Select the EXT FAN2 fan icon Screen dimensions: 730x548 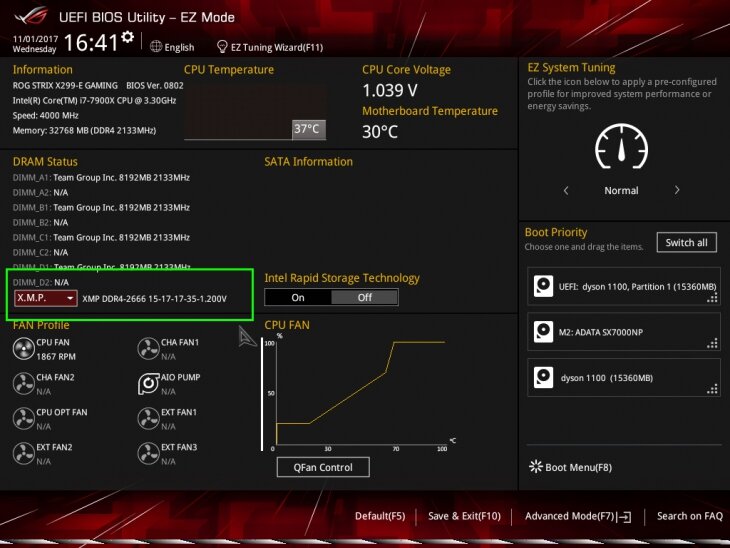click(23, 453)
